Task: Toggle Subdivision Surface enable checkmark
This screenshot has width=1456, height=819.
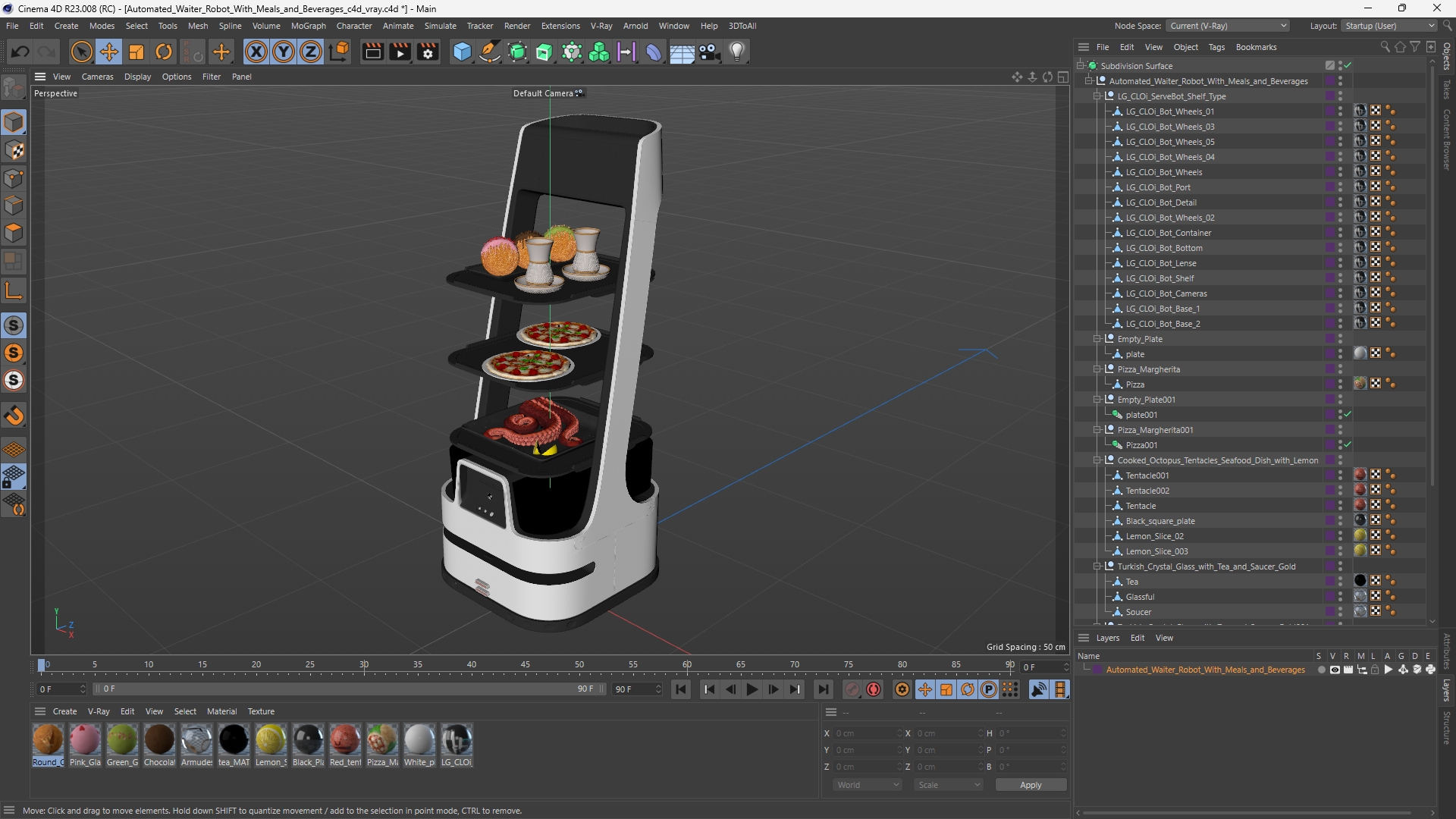Action: tap(1348, 66)
